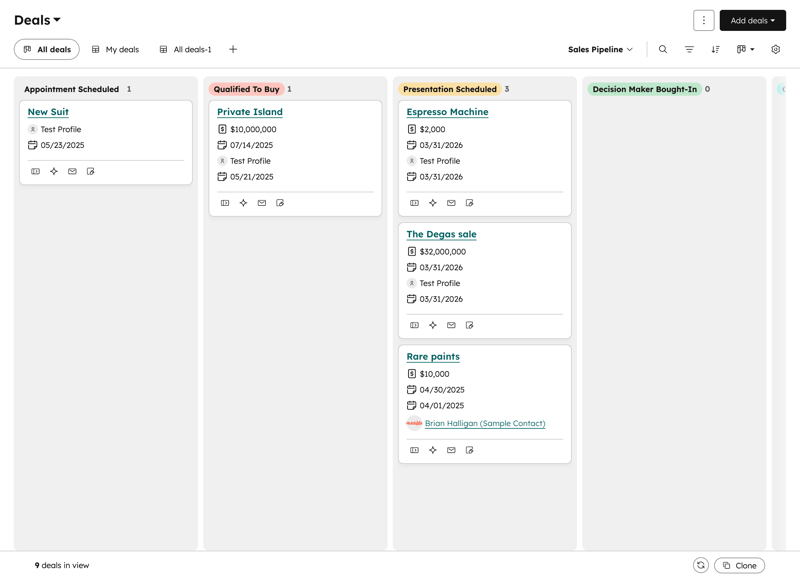Open Brian Halligan sample contact link
This screenshot has width=800, height=576.
(485, 423)
